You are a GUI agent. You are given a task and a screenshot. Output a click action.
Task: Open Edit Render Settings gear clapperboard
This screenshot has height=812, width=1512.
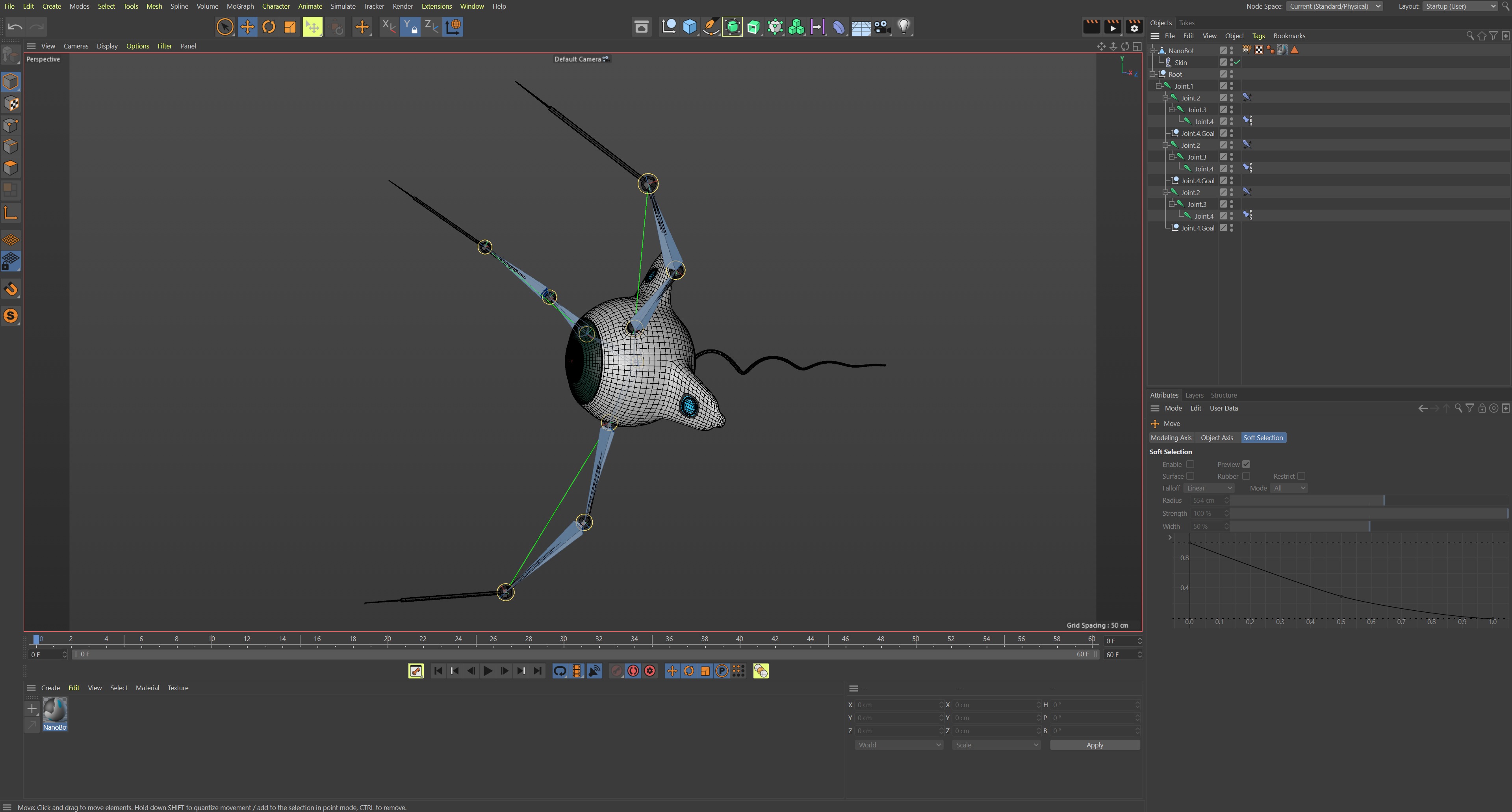pyautogui.click(x=1135, y=26)
